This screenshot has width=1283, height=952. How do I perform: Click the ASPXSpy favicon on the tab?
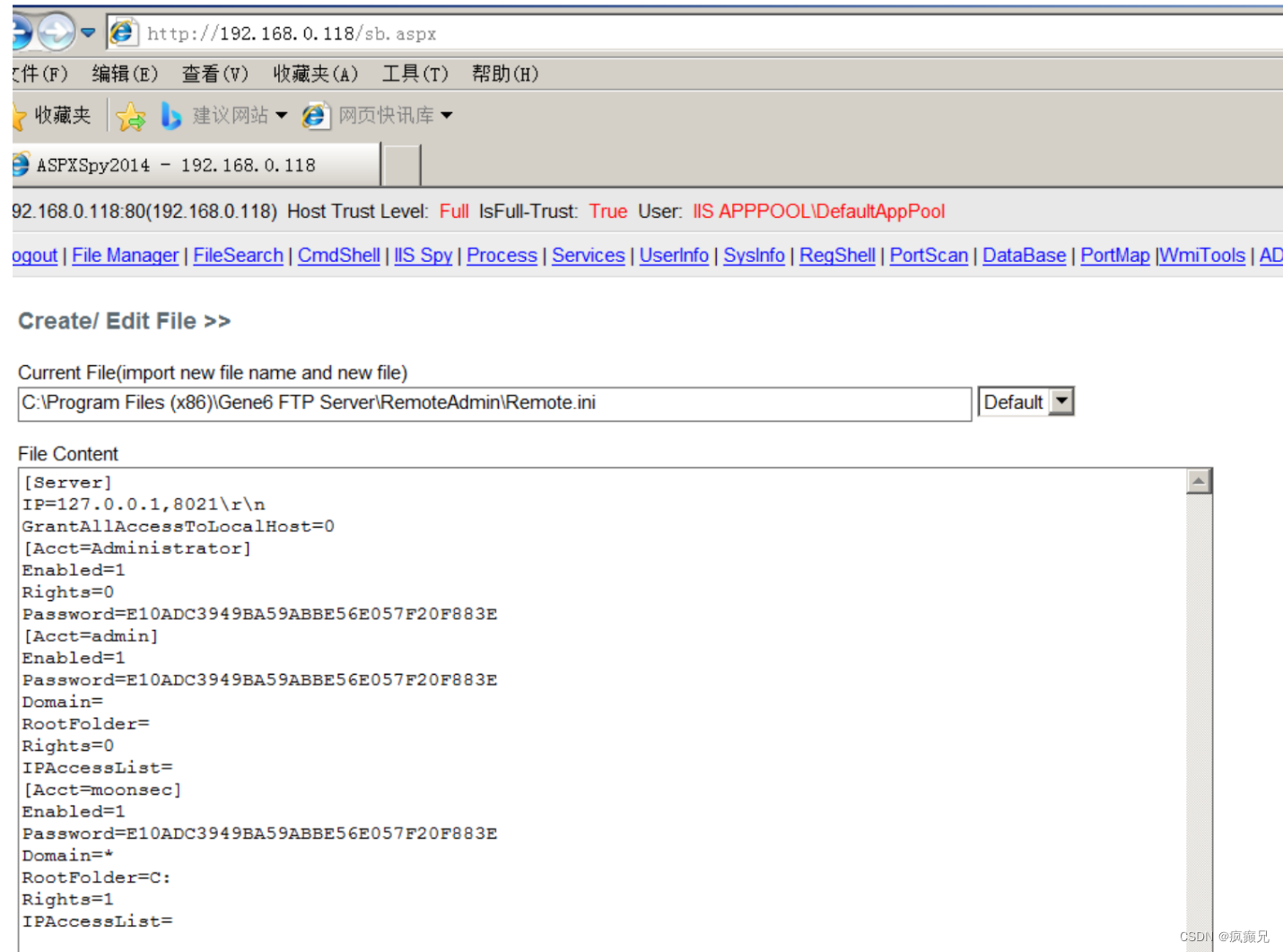(18, 164)
